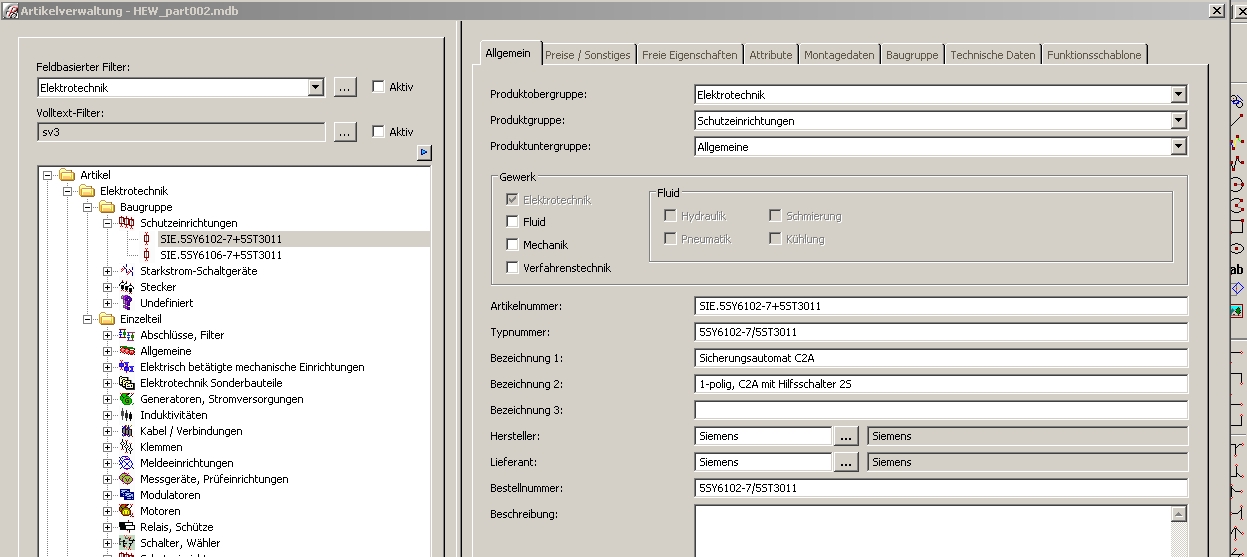
Task: Enable Aktiv for the Volltext-Filter
Action: click(378, 132)
